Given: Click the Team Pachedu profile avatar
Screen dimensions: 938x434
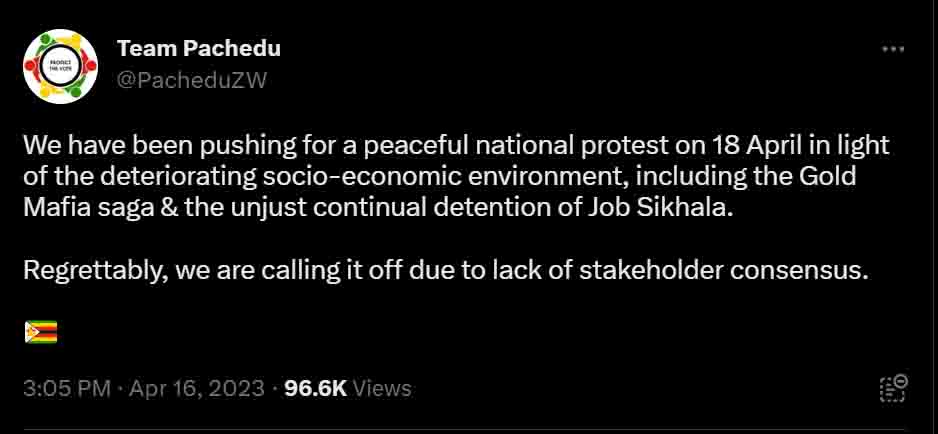Looking at the screenshot, I should (x=60, y=67).
